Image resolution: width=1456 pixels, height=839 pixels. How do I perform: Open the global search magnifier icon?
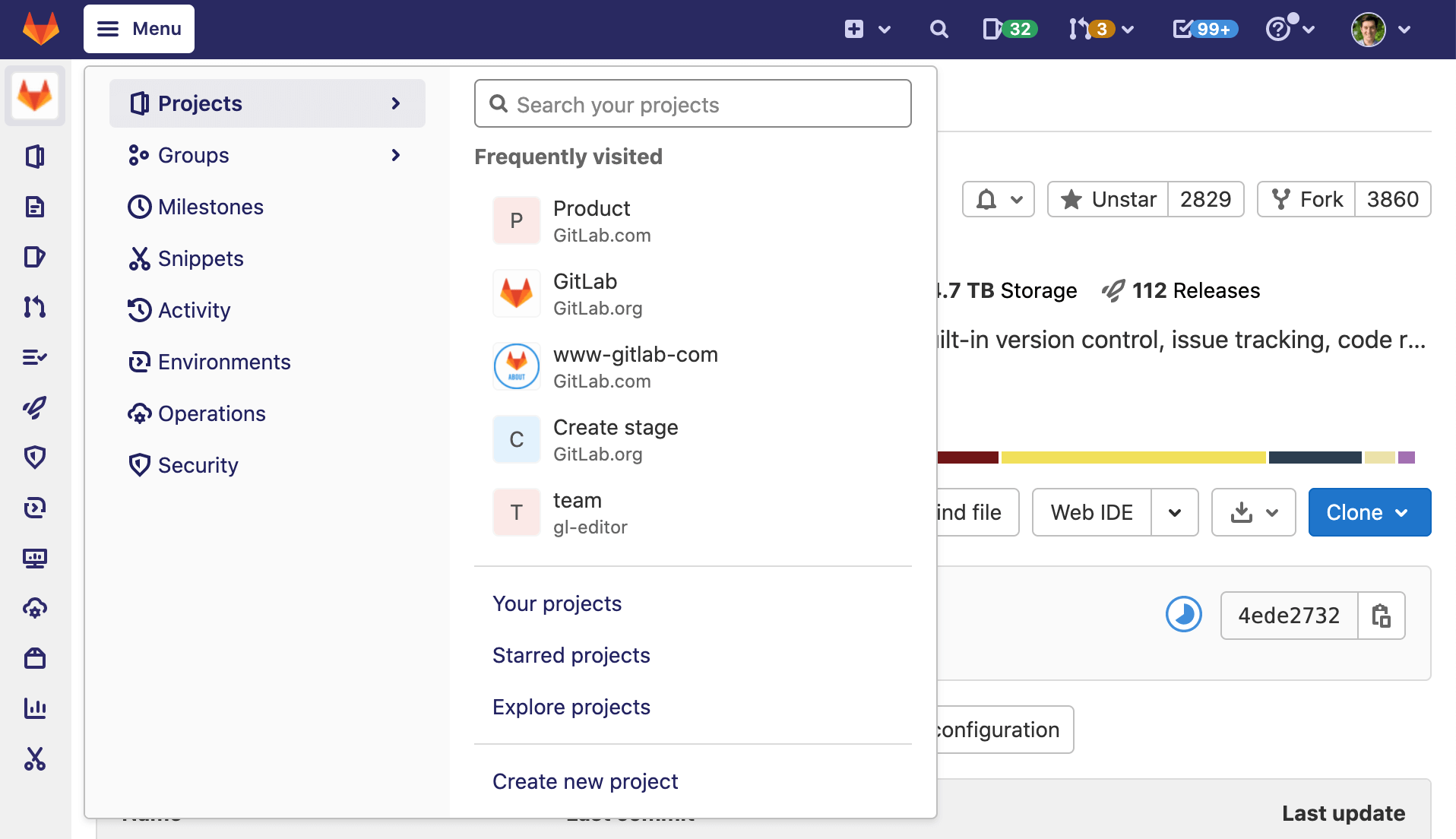pyautogui.click(x=938, y=29)
